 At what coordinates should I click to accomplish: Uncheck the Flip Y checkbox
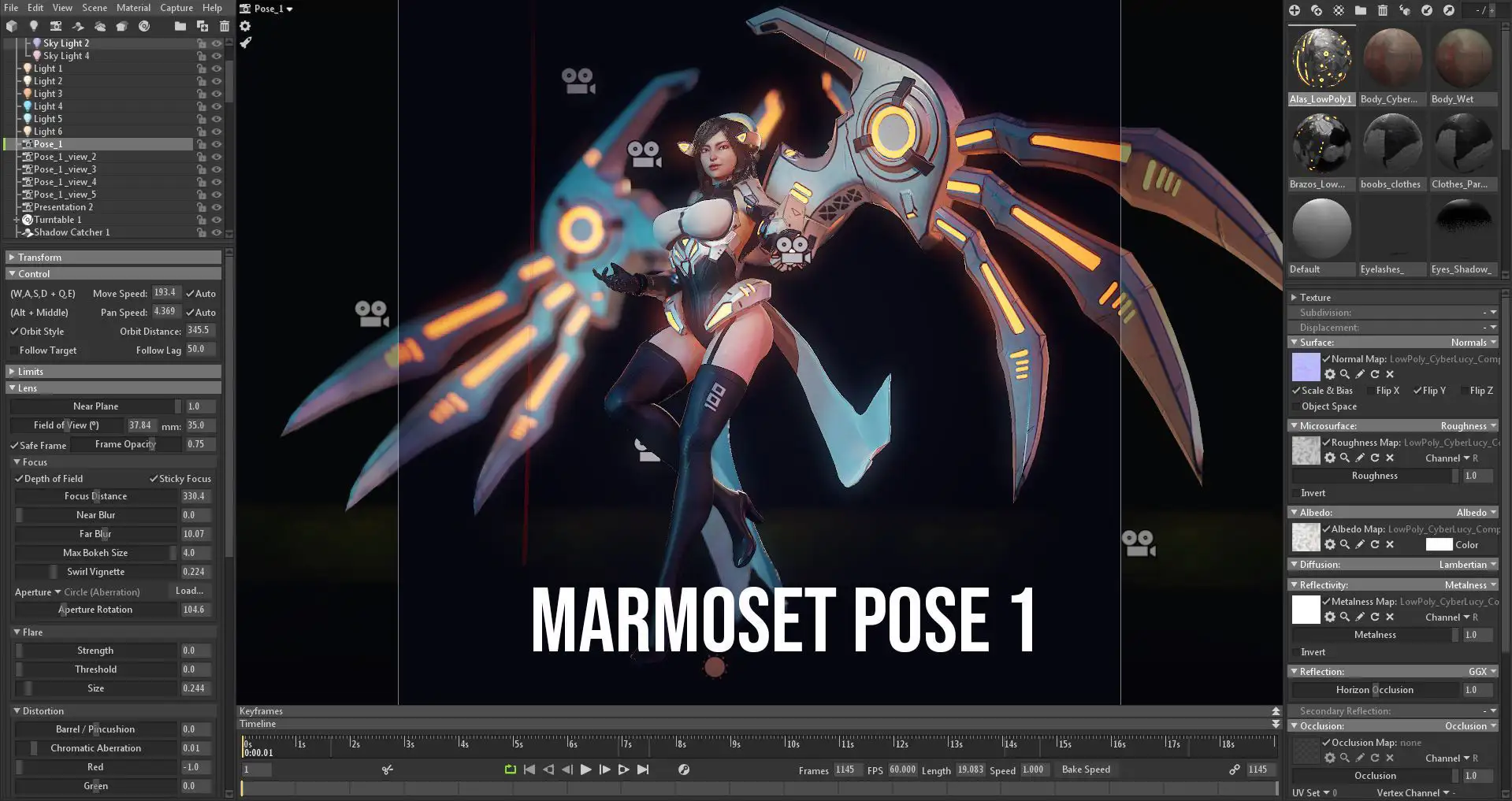pos(1417,391)
